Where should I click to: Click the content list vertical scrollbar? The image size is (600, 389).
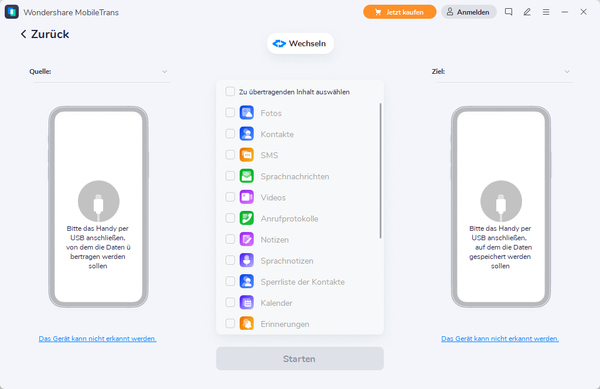pos(380,171)
